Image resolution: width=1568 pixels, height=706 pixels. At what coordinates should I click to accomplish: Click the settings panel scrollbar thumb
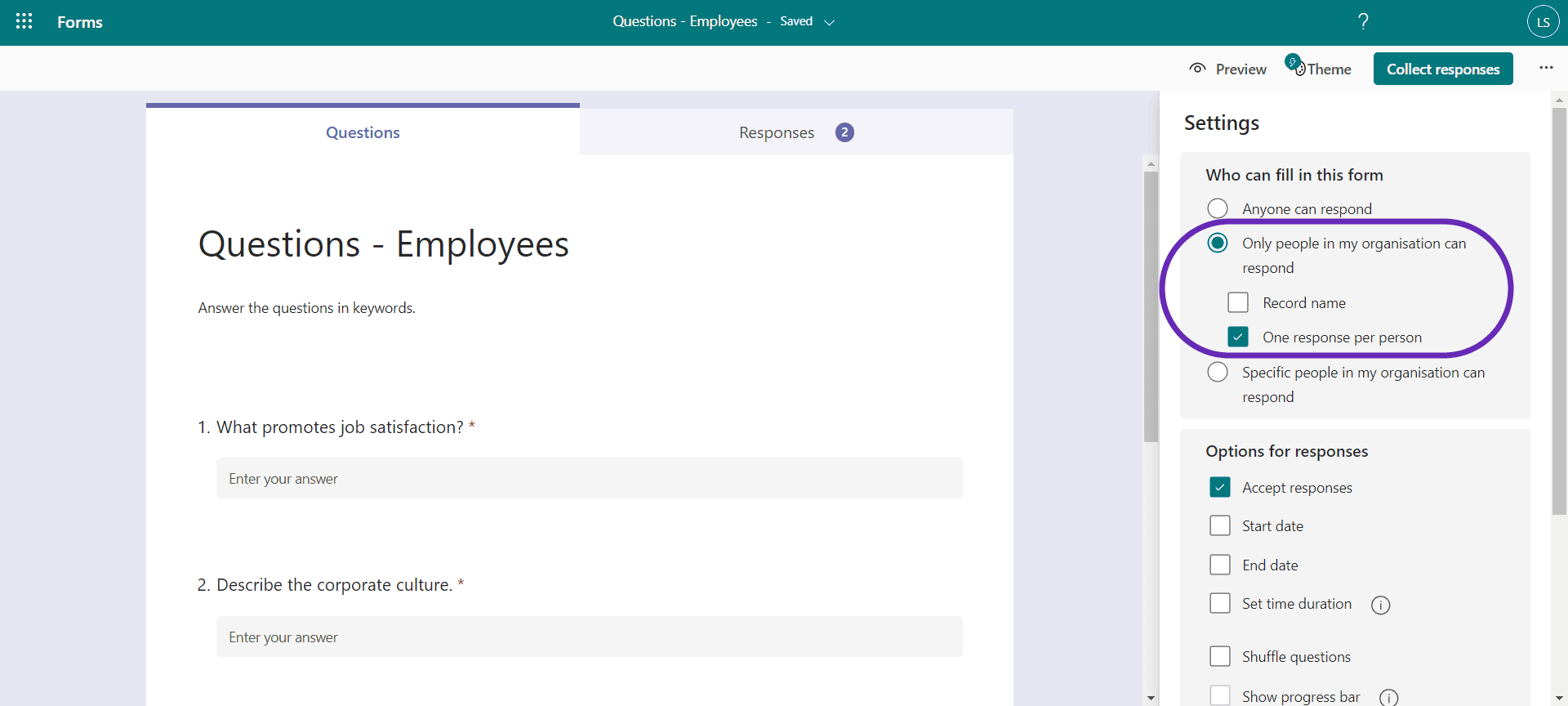[x=1559, y=311]
